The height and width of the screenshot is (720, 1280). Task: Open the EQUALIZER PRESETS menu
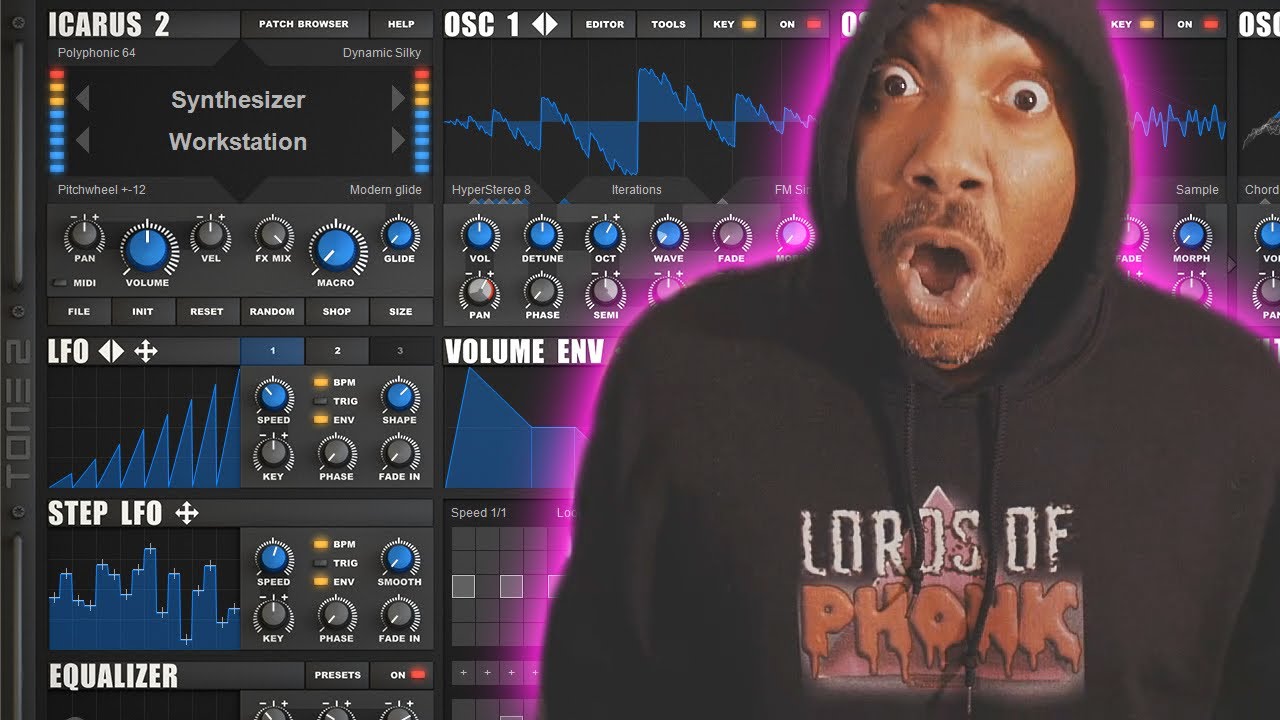[x=338, y=675]
